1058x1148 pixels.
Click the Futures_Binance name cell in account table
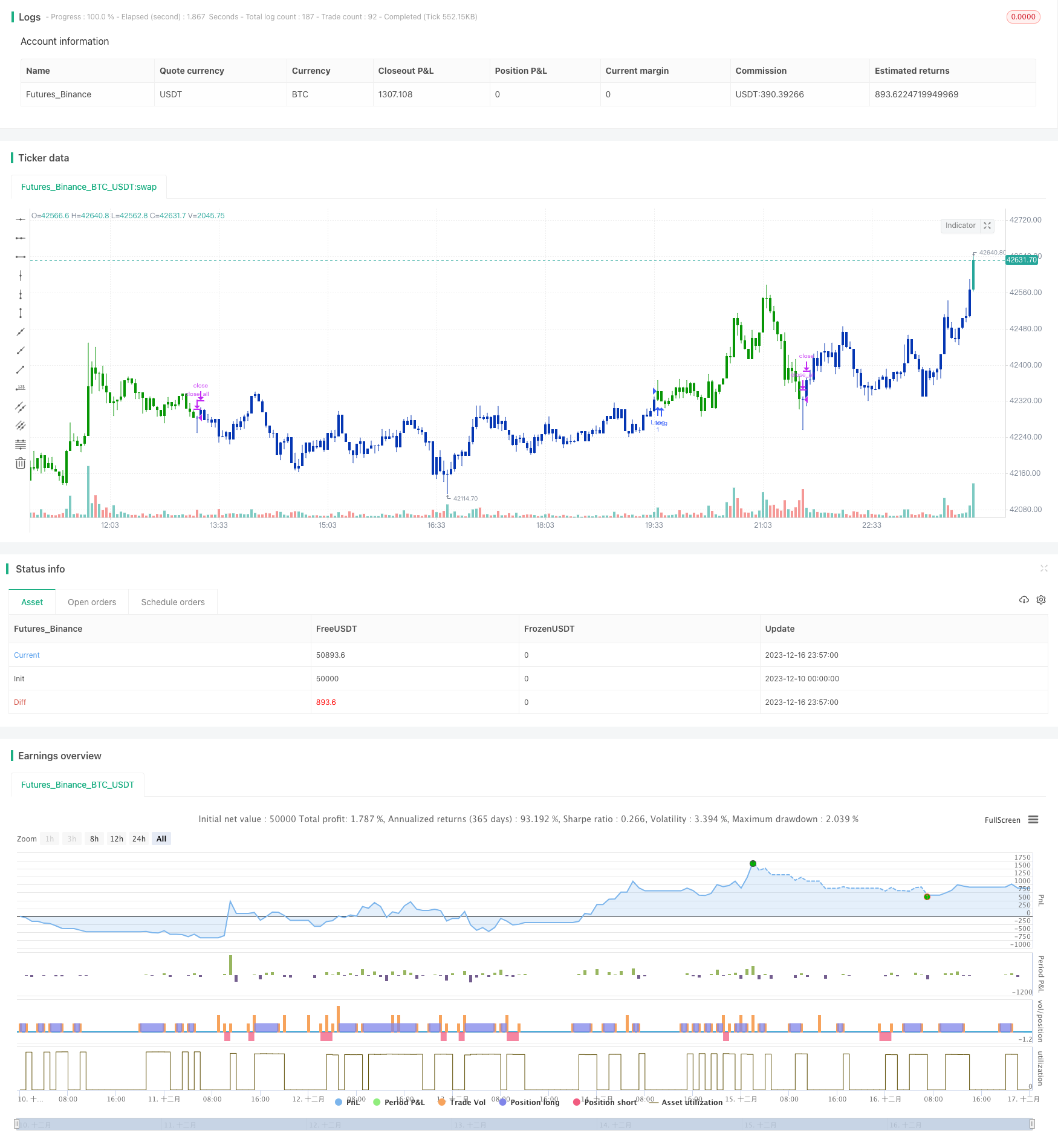59,94
